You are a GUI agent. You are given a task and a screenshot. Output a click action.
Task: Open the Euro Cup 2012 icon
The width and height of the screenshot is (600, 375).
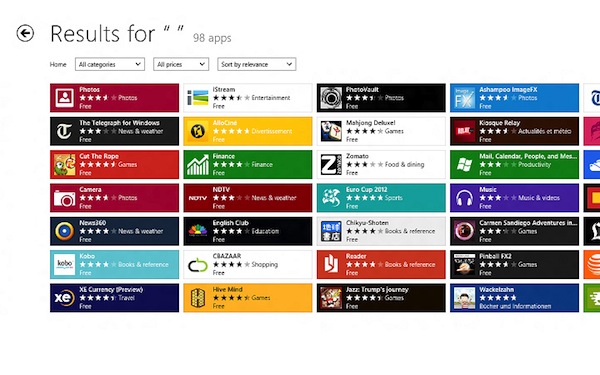(331, 198)
